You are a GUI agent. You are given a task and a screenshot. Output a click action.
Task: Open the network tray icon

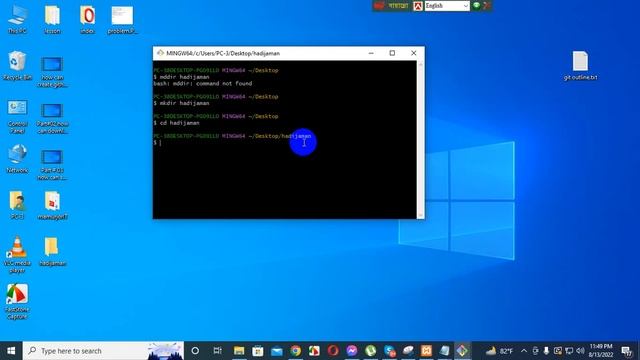pos(569,351)
